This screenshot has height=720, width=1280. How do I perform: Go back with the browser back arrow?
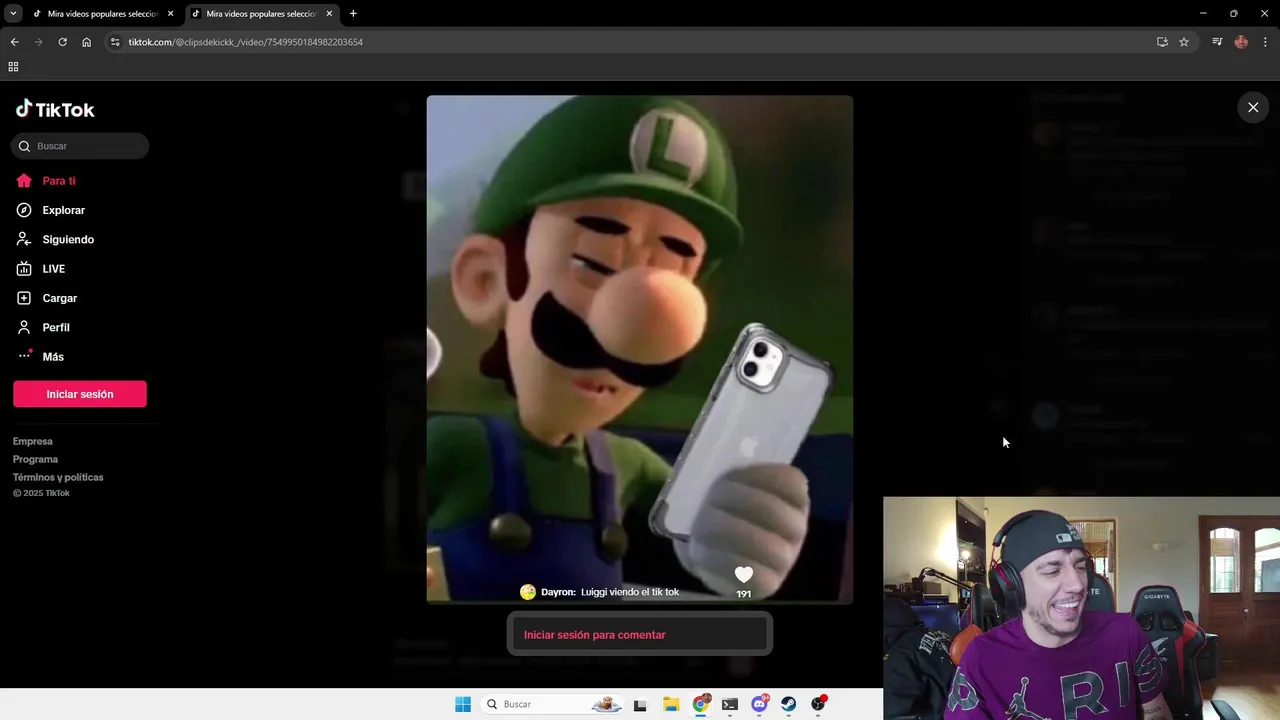point(14,42)
